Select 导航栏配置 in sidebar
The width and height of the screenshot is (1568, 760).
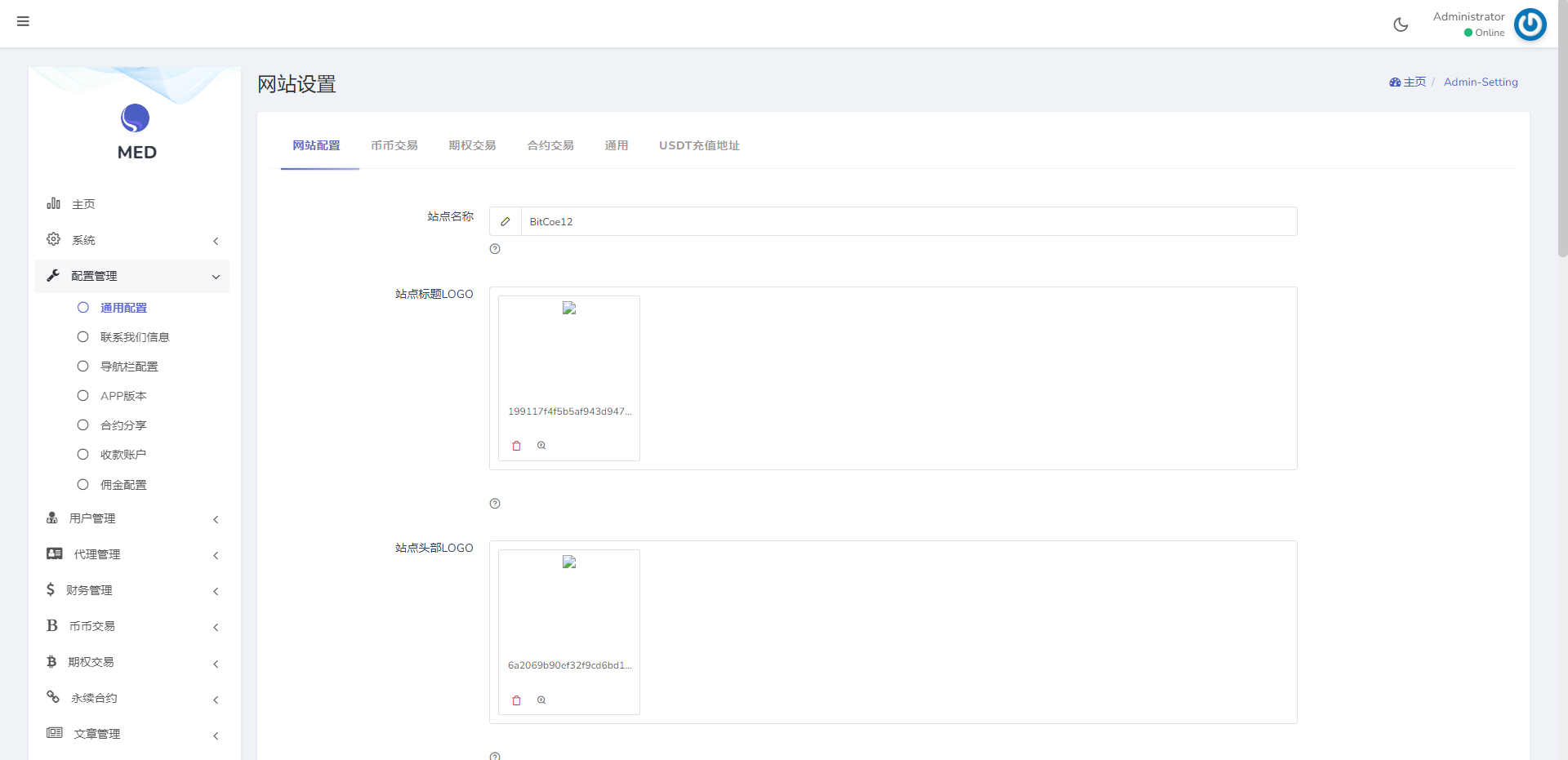point(129,367)
